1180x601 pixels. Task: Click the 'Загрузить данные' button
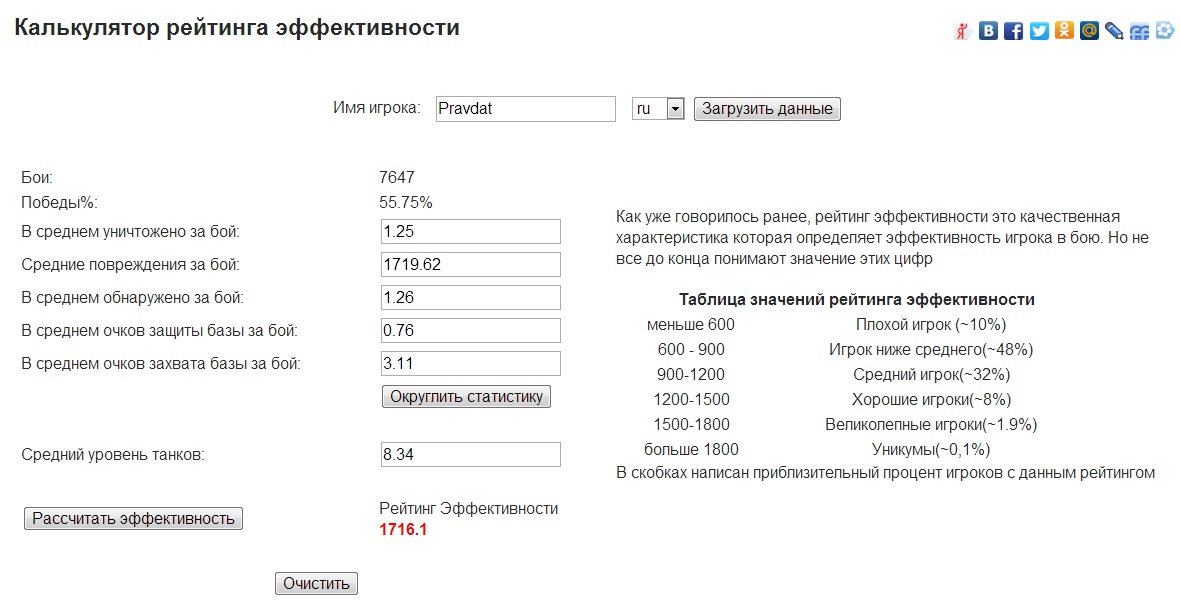[x=767, y=108]
